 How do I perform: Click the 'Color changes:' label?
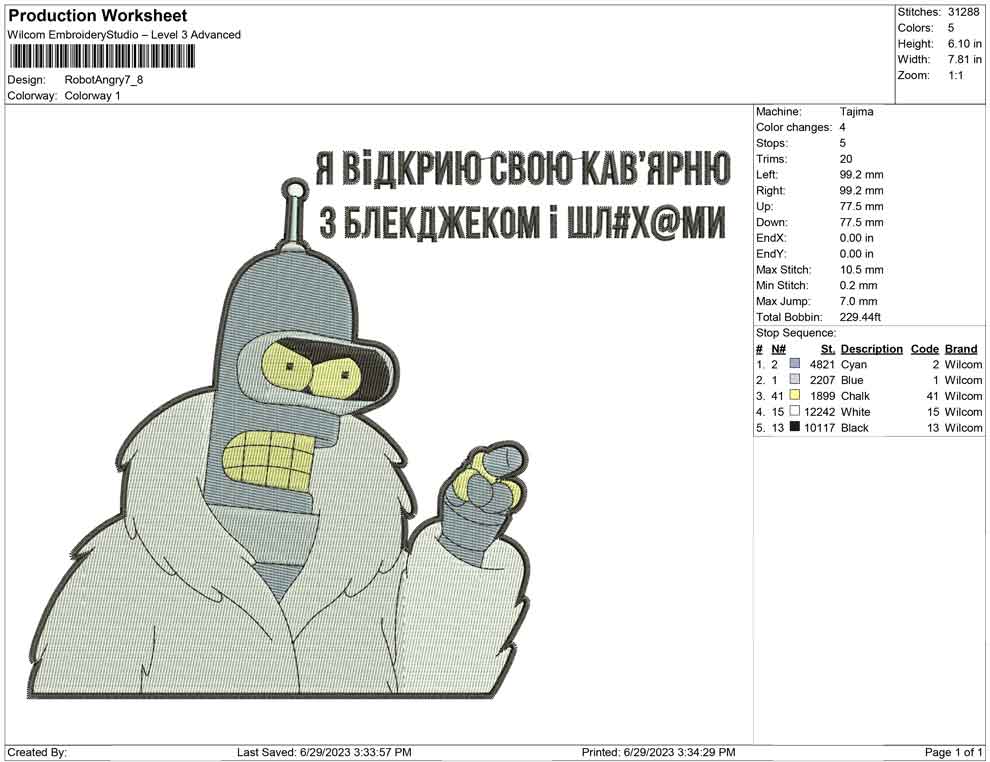click(x=794, y=128)
